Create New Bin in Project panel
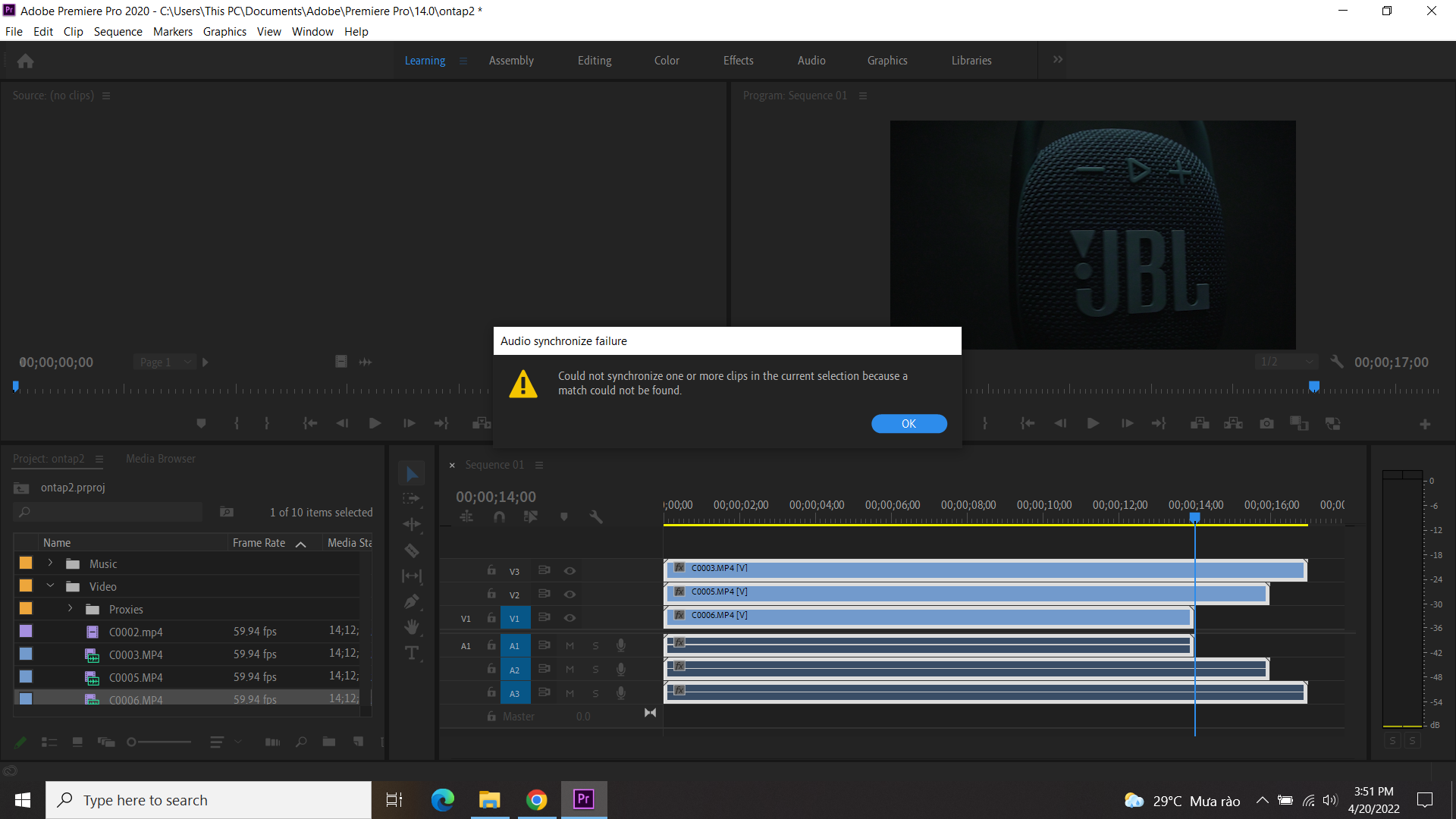Screen dimensions: 1456x819 [x=328, y=742]
